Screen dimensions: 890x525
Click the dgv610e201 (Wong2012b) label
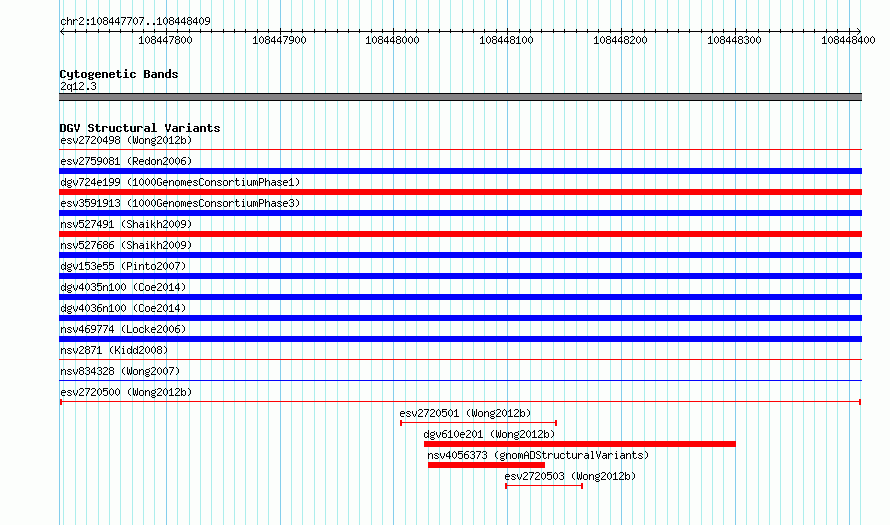489,434
